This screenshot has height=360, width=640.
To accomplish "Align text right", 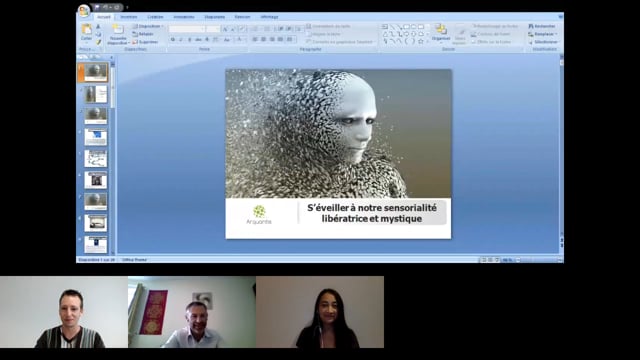I will 272,40.
